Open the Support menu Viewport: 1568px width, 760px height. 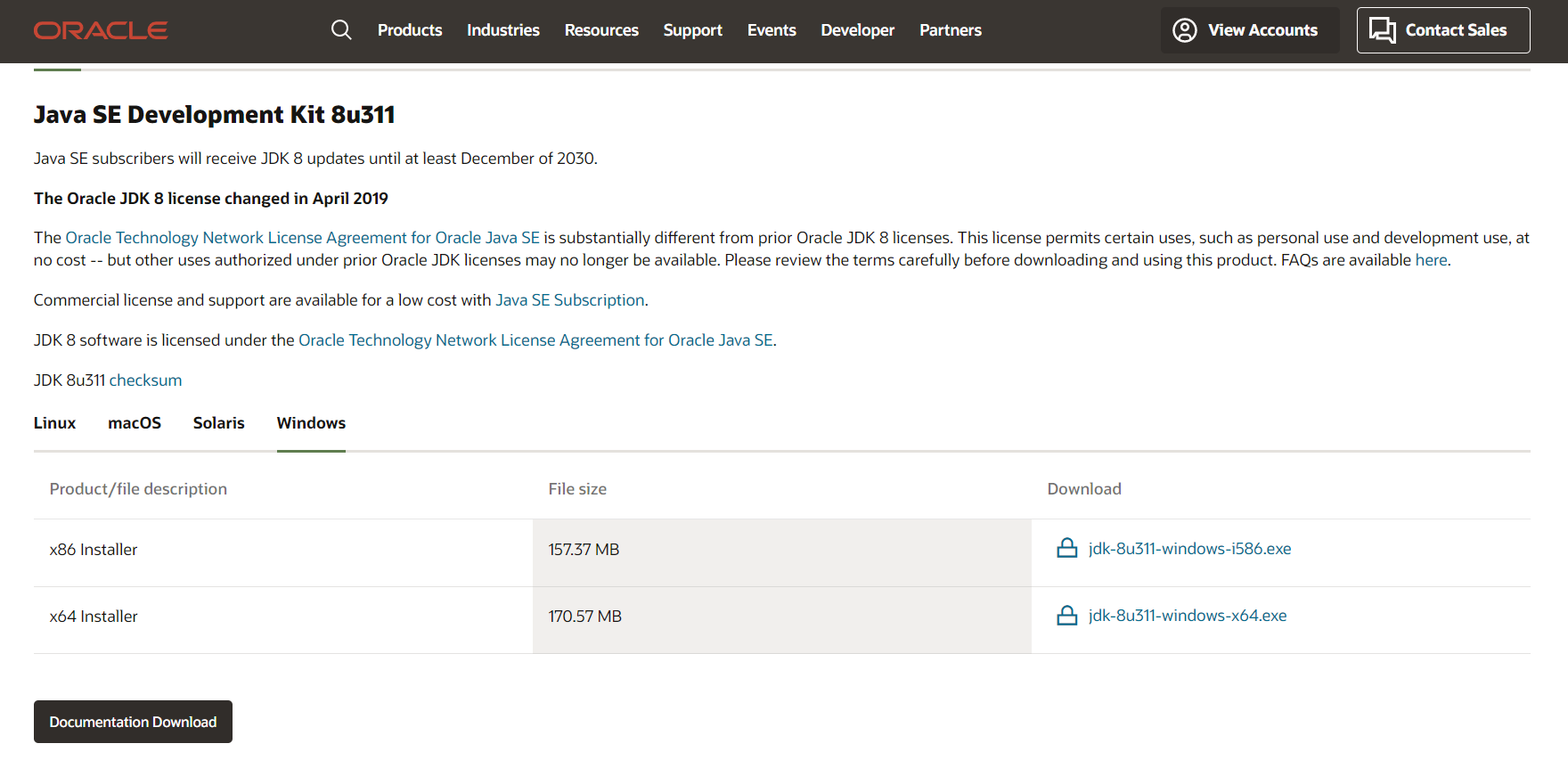(x=693, y=30)
